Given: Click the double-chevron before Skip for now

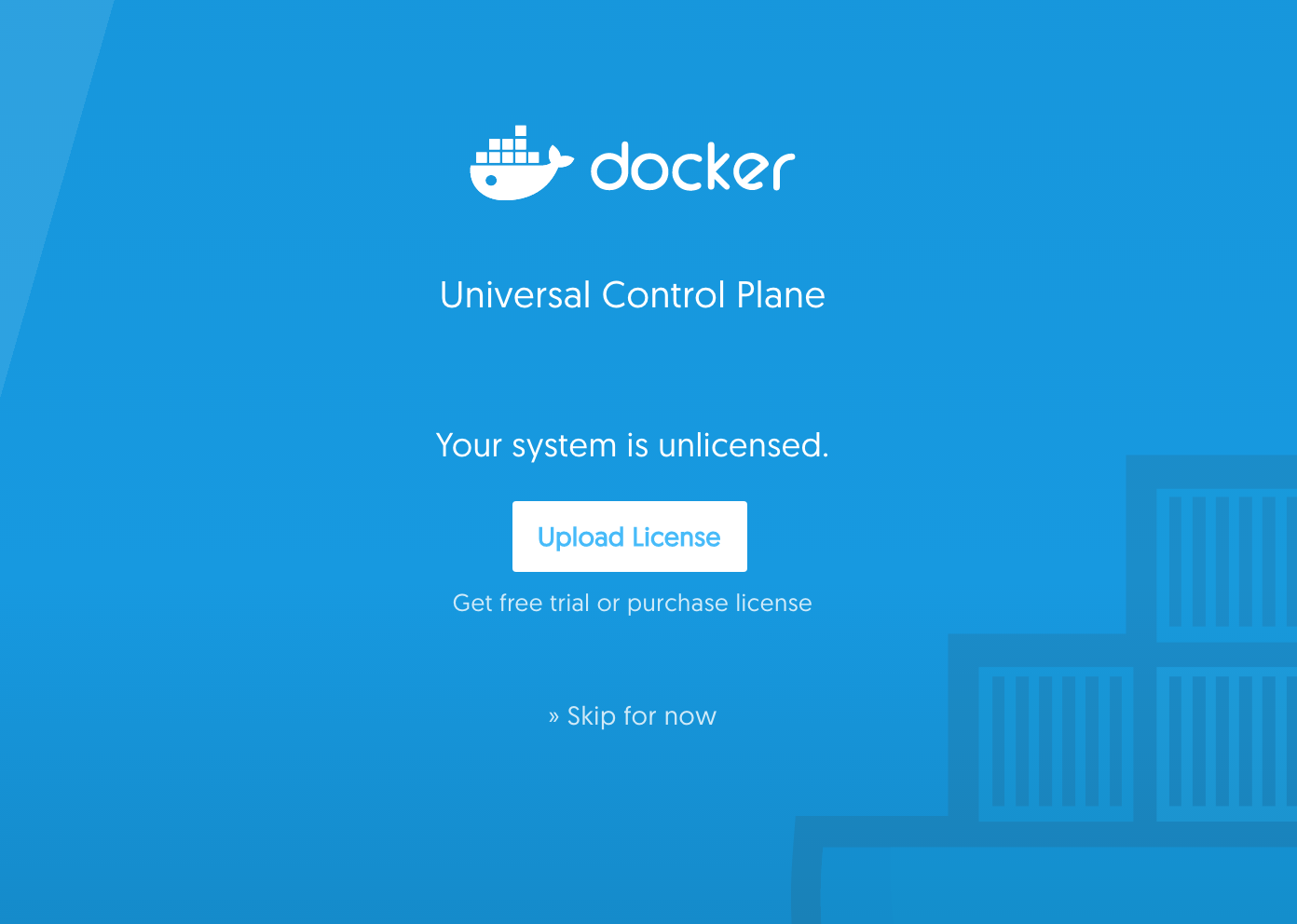Looking at the screenshot, I should (553, 716).
